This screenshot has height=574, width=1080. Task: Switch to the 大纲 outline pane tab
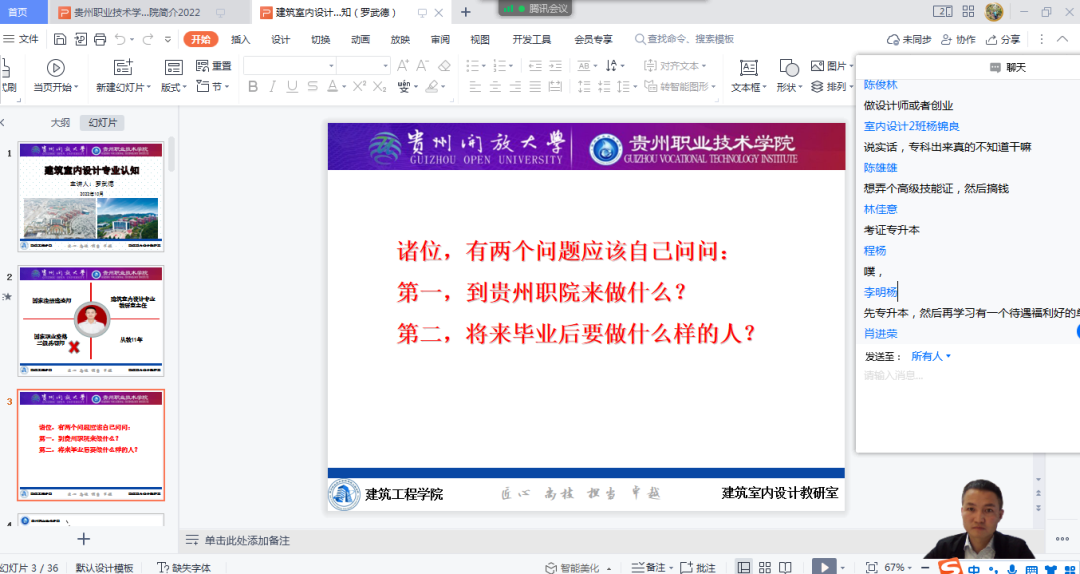point(60,123)
